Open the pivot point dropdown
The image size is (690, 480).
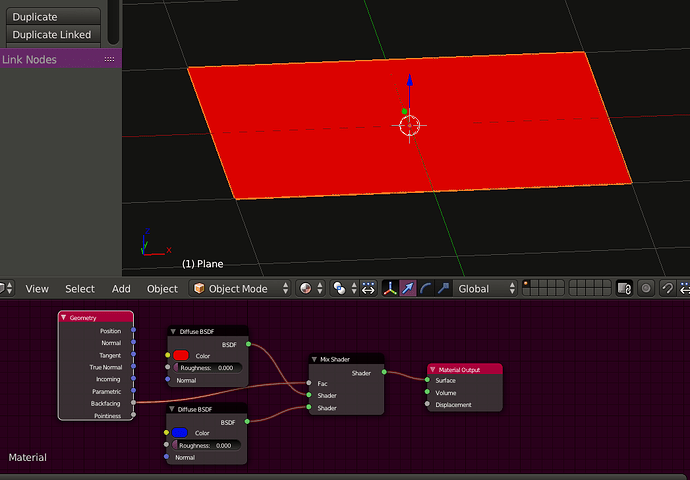pyautogui.click(x=345, y=289)
